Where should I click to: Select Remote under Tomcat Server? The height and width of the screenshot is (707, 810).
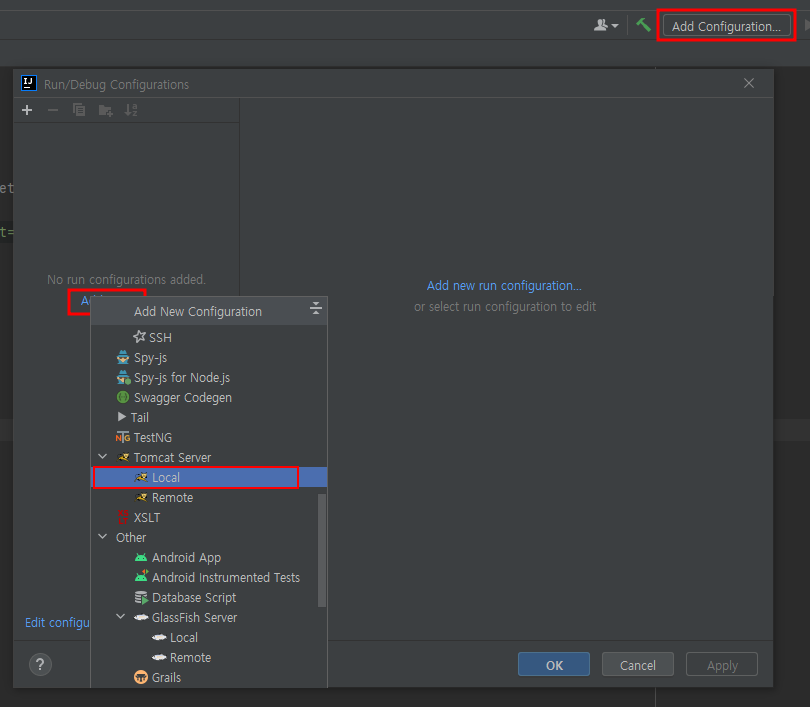[204, 498]
